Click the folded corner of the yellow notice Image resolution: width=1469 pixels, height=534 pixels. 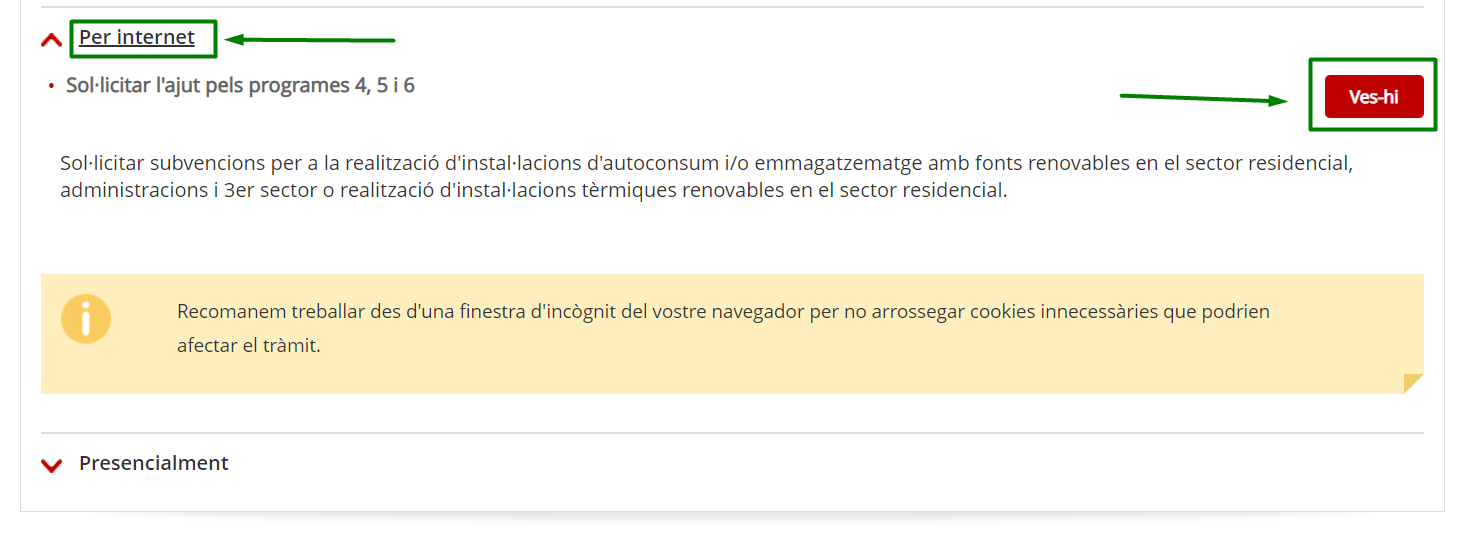coord(1413,383)
